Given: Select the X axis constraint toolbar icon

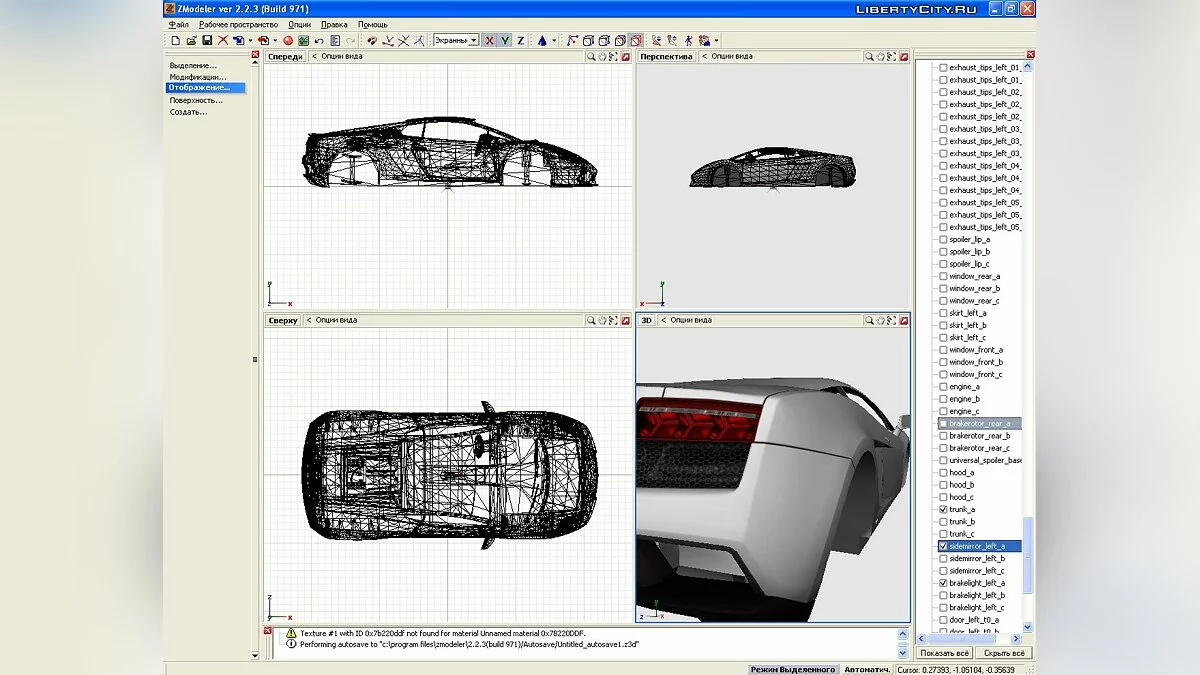Looking at the screenshot, I should [x=489, y=39].
